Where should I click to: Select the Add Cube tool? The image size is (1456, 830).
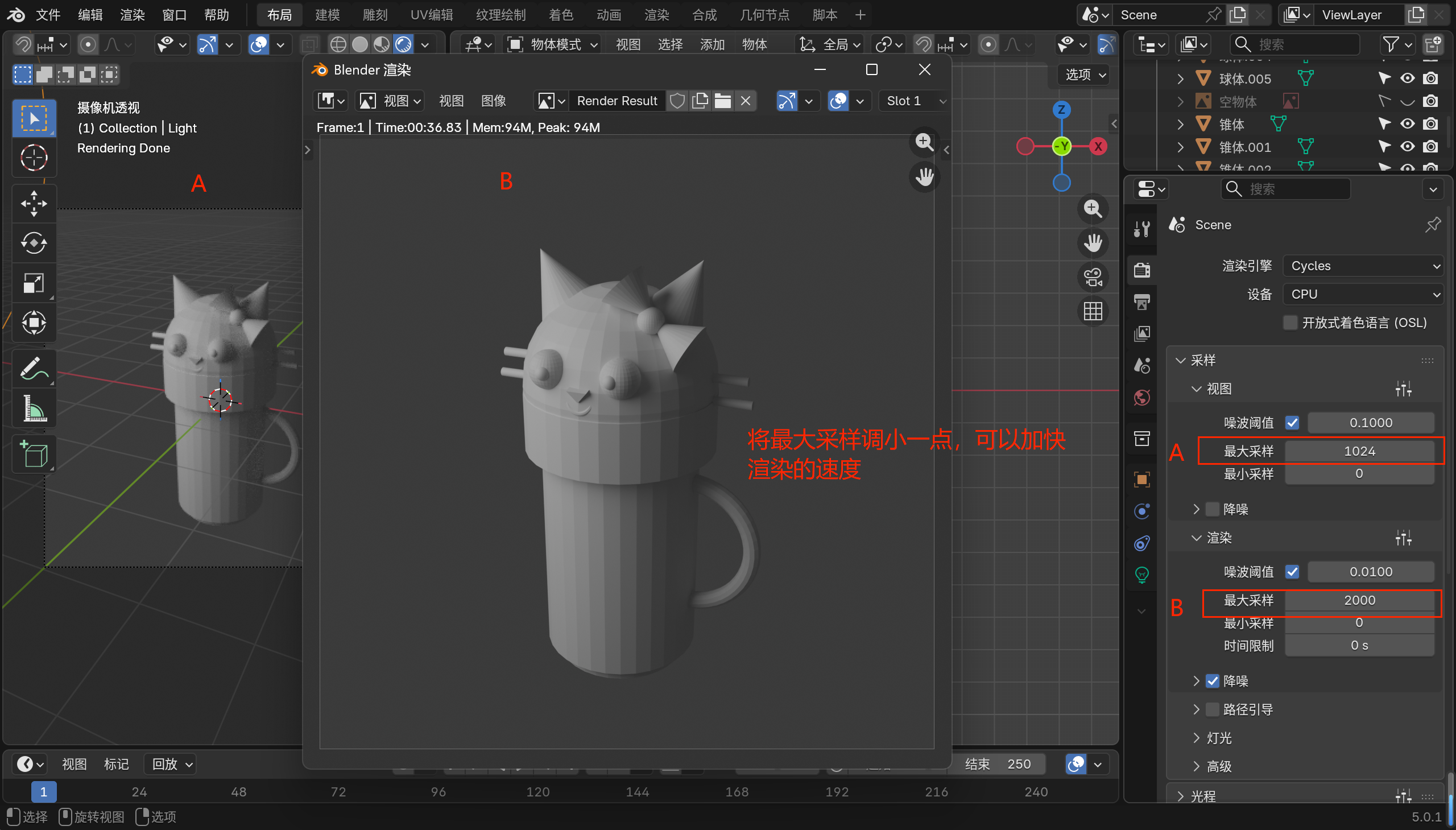[x=34, y=455]
